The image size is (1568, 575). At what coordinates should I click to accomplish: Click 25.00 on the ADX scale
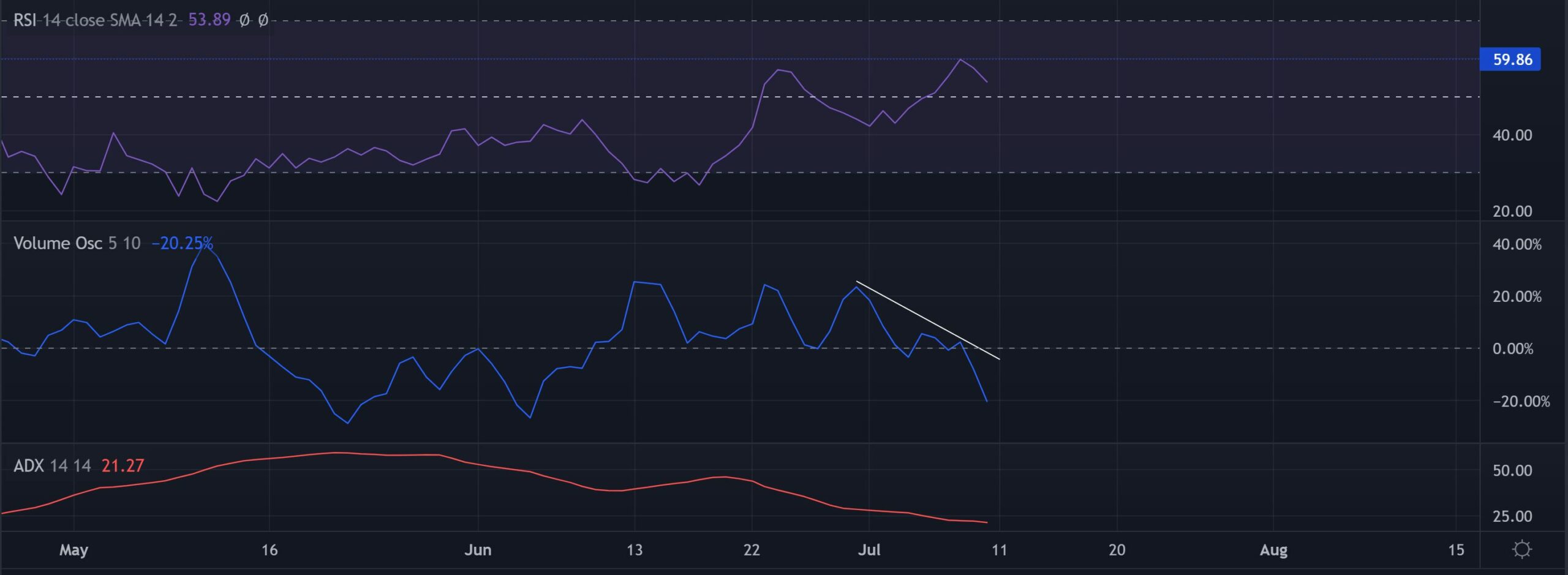click(1512, 516)
